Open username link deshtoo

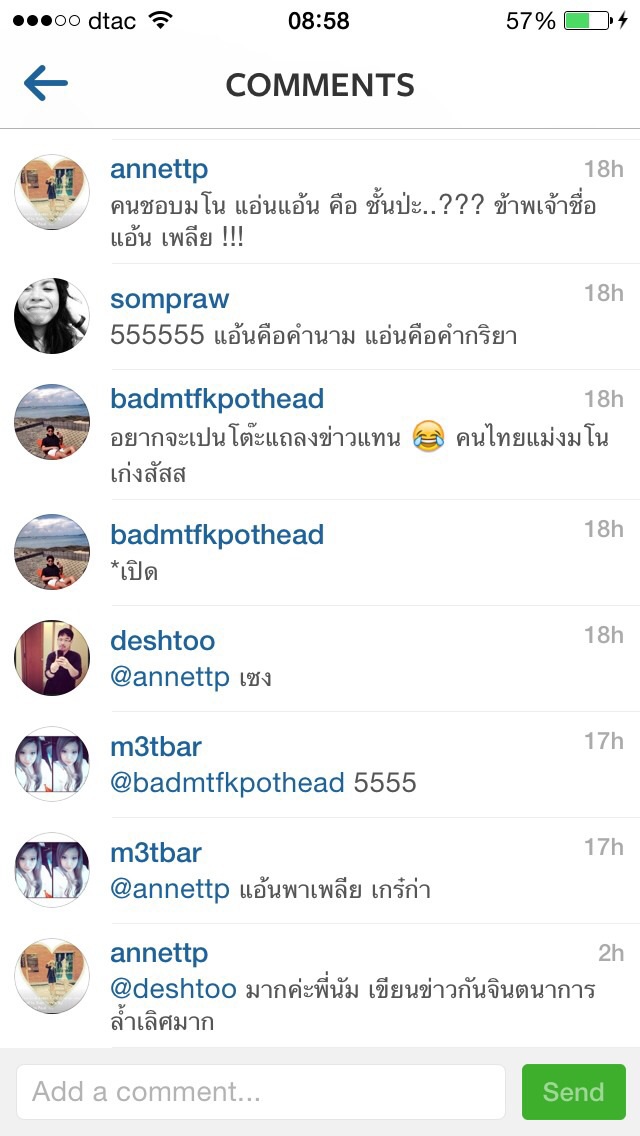[162, 640]
